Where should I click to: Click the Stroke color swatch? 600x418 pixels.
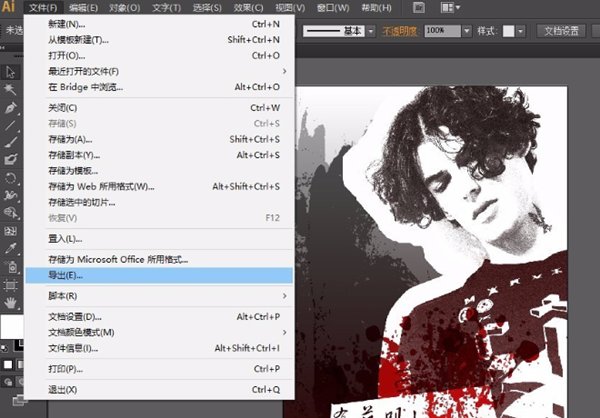[19, 346]
